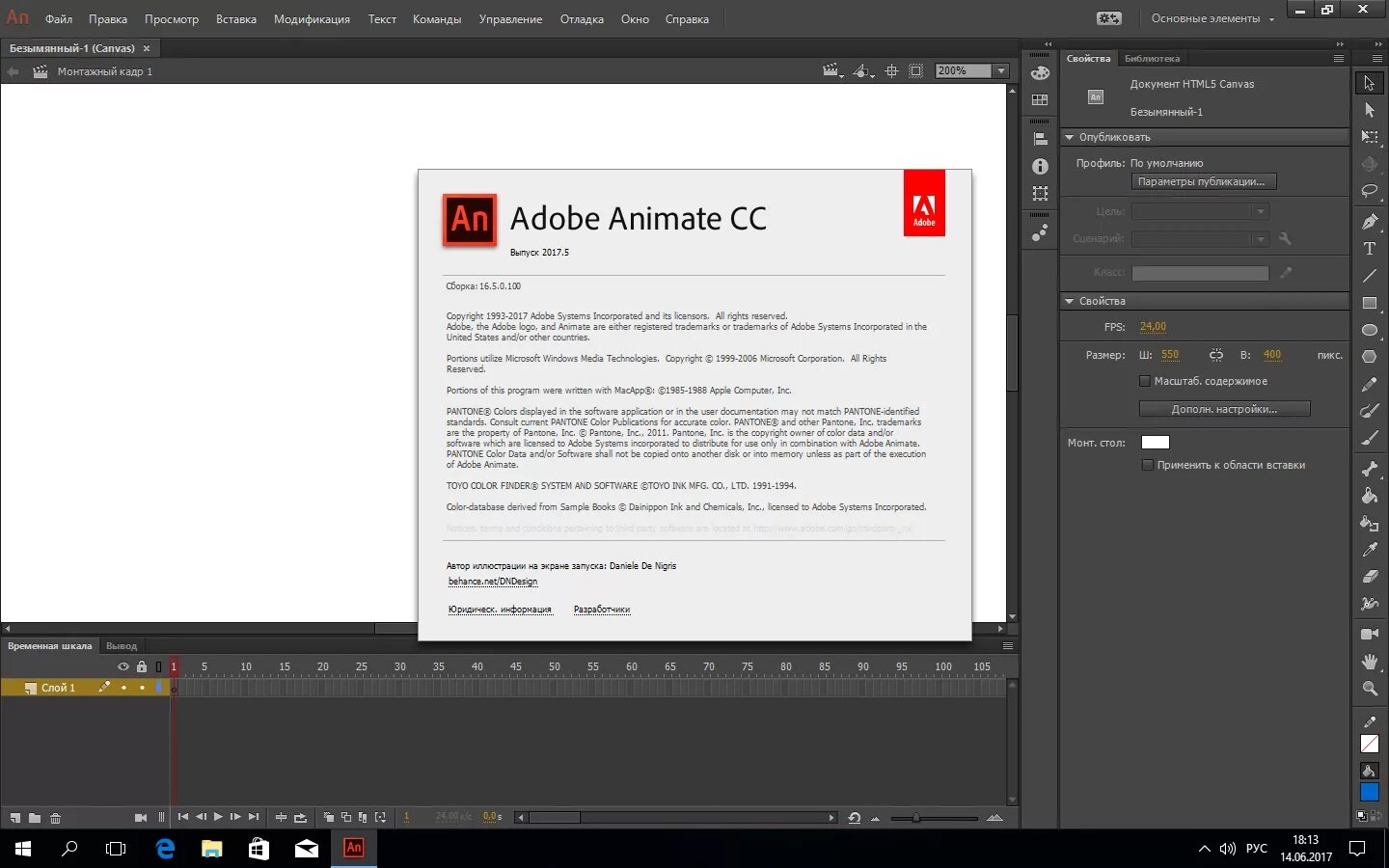Select the Pencil tool

(x=1370, y=384)
